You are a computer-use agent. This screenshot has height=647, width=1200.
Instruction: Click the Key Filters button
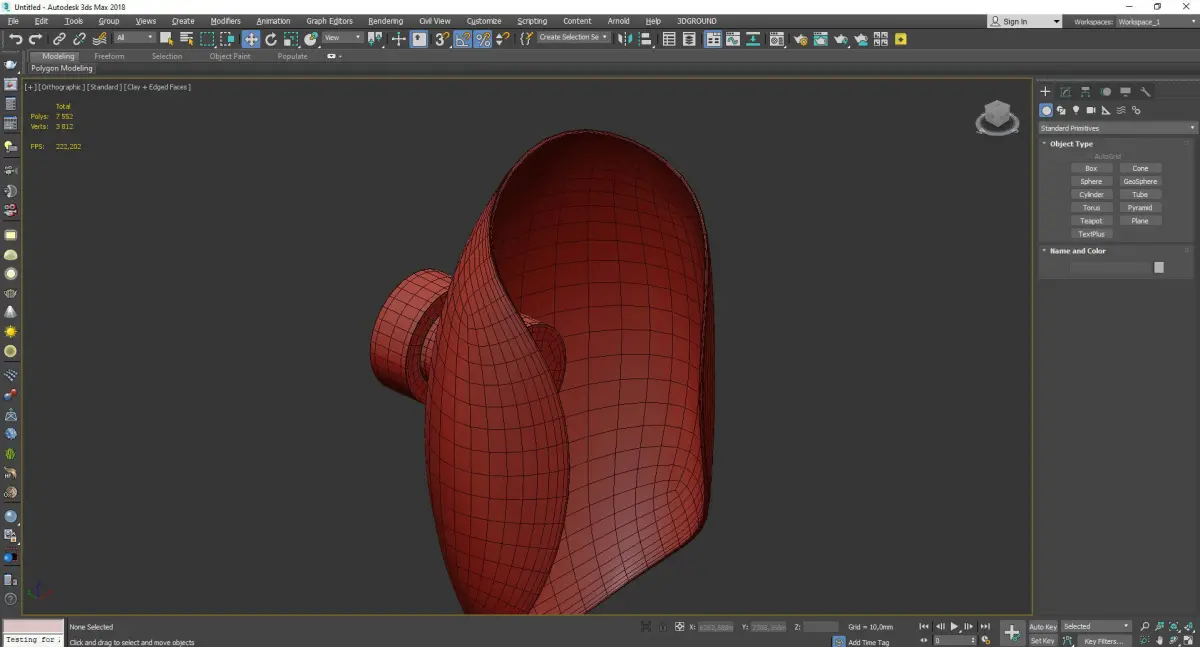point(1103,641)
